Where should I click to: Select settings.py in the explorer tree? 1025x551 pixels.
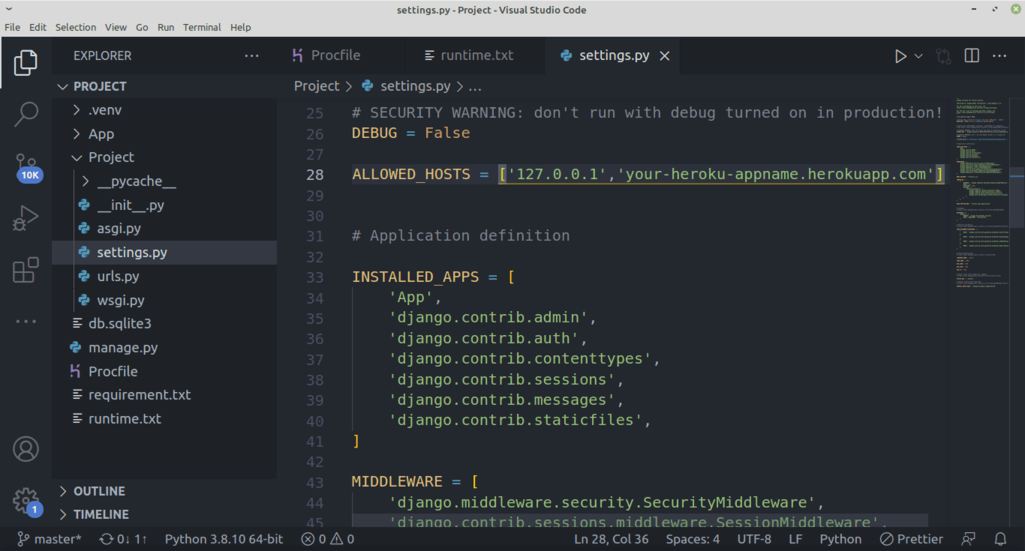[165, 252]
